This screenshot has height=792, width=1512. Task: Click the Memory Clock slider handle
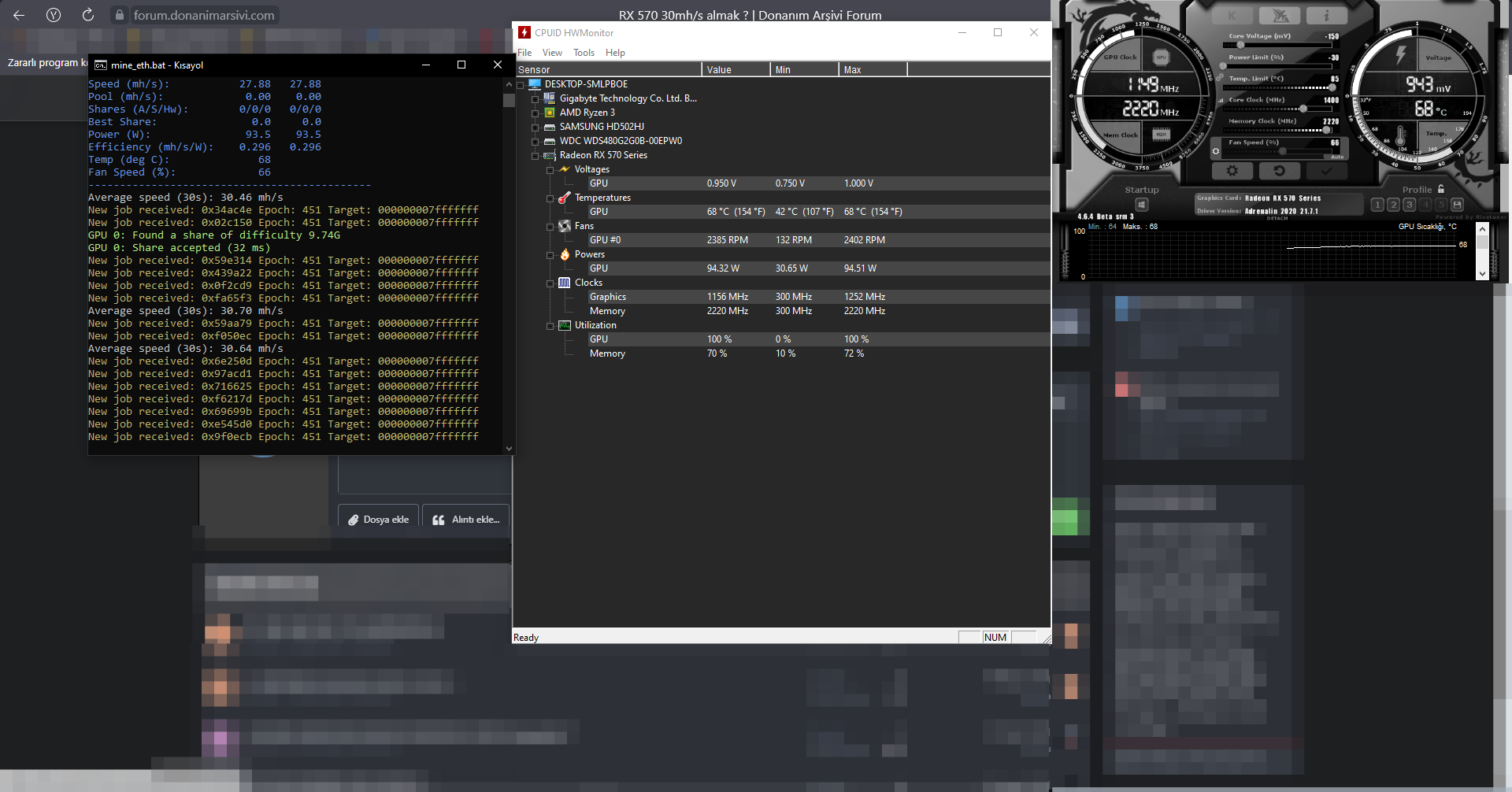tap(1327, 130)
